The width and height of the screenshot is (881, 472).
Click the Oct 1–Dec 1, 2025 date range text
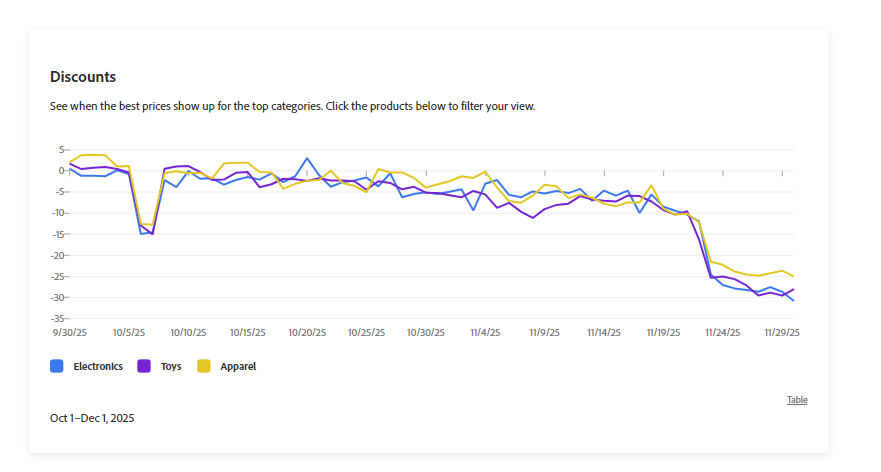pos(92,418)
